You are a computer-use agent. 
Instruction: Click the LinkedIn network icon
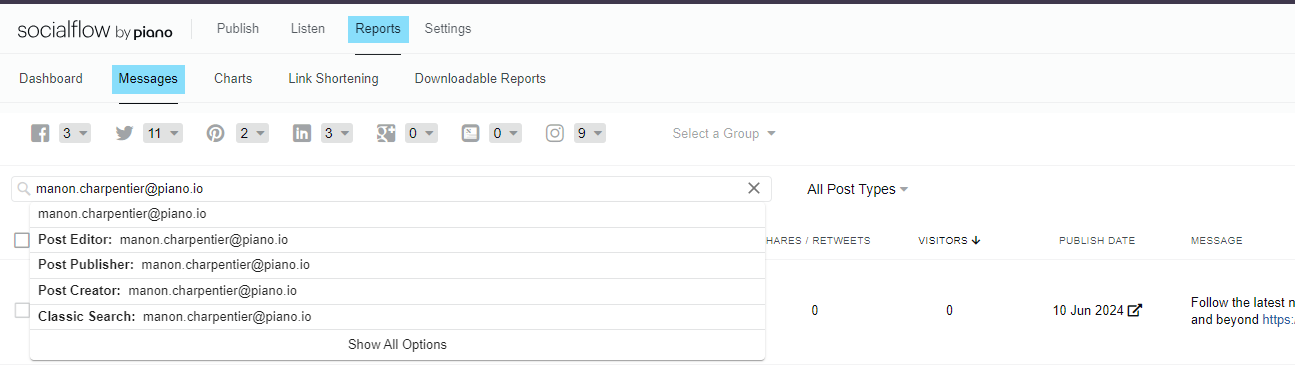302,134
